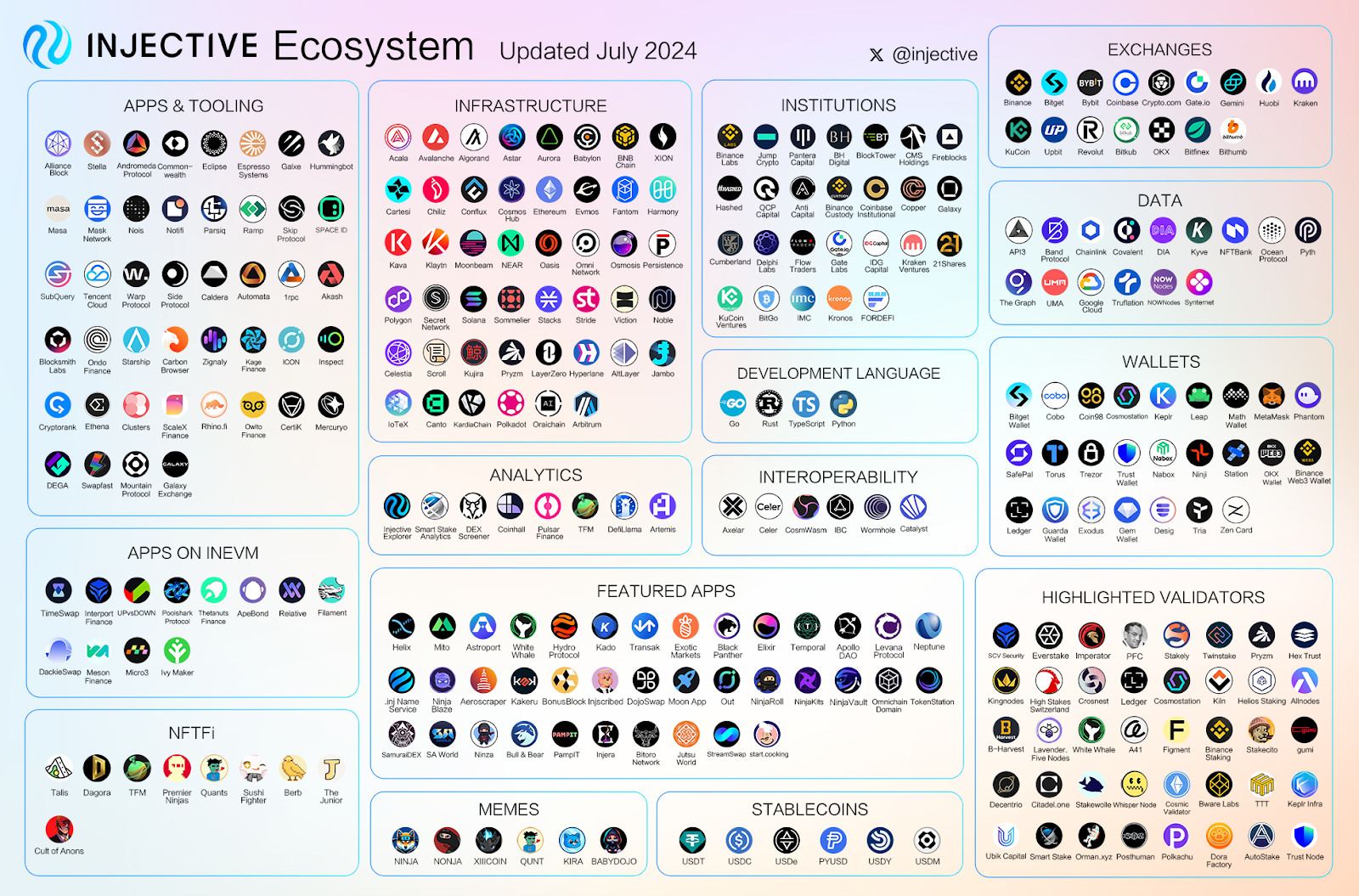Image resolution: width=1359 pixels, height=896 pixels.
Task: Open the Black Panther app icon
Action: pos(727,627)
